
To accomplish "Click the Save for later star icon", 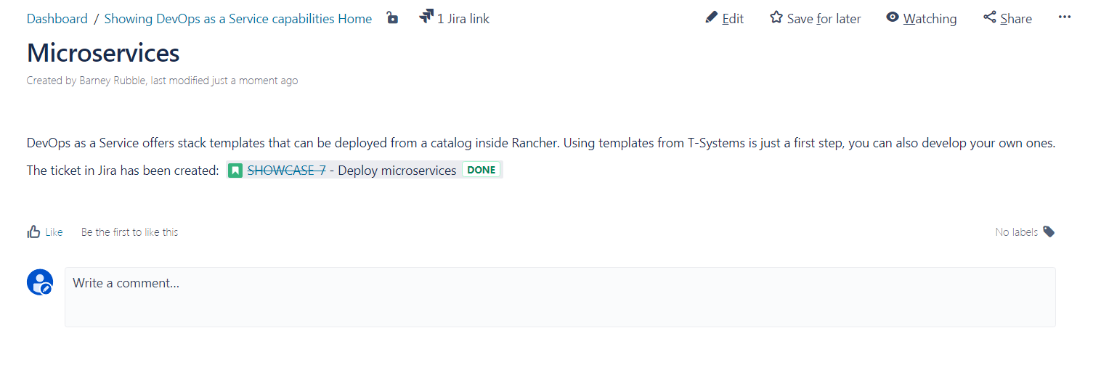I will tap(776, 18).
